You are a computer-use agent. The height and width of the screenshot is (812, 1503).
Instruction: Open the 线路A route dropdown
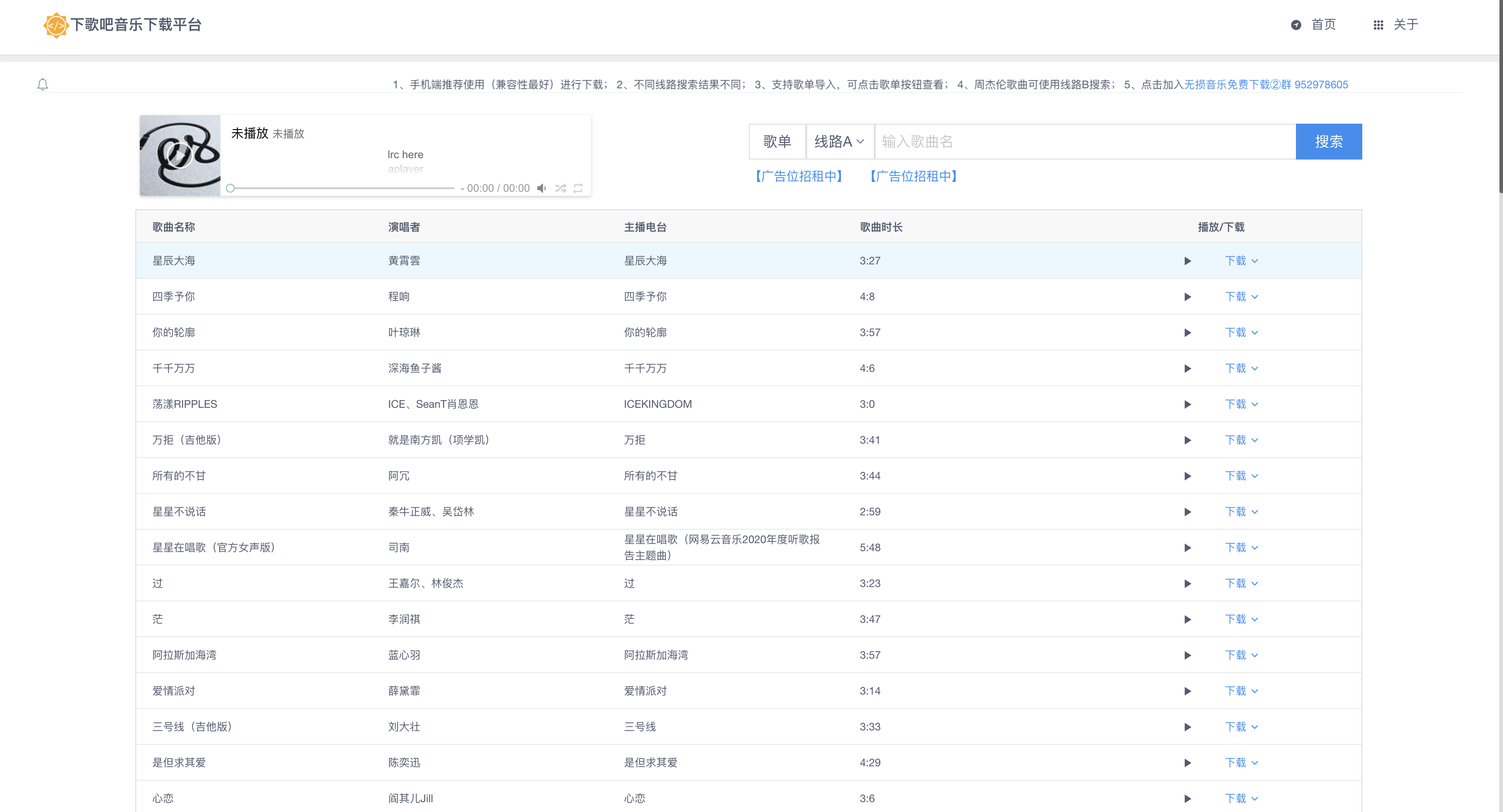coord(839,142)
